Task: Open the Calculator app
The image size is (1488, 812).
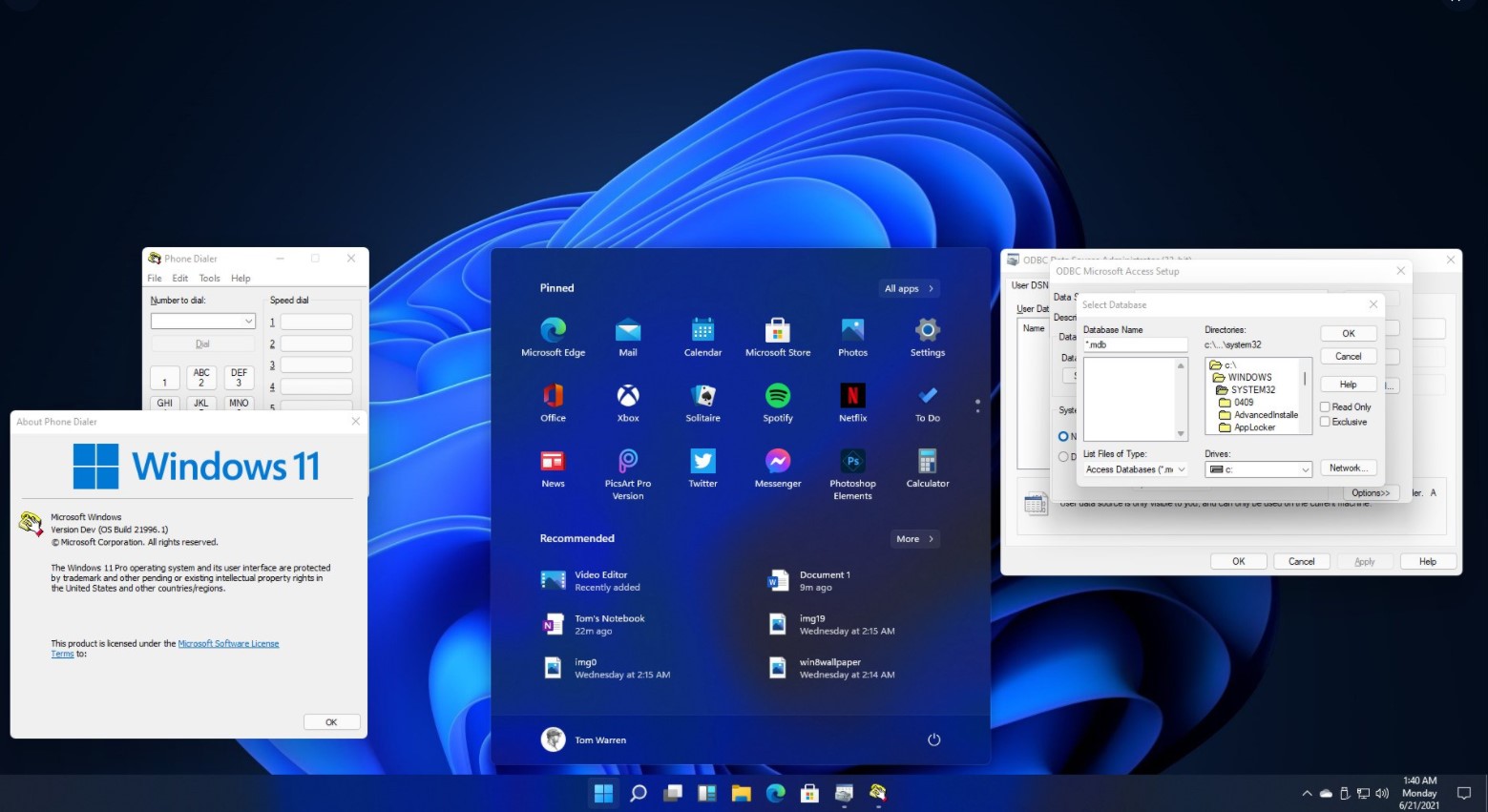Action: 928,468
